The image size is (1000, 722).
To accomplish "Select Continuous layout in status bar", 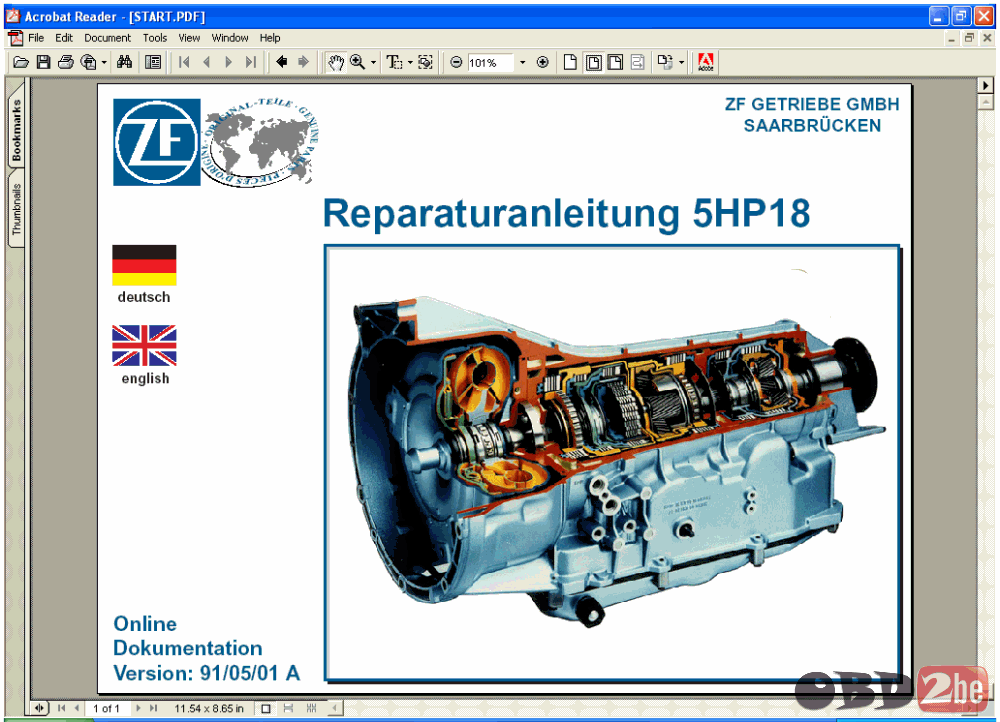I will [x=288, y=709].
